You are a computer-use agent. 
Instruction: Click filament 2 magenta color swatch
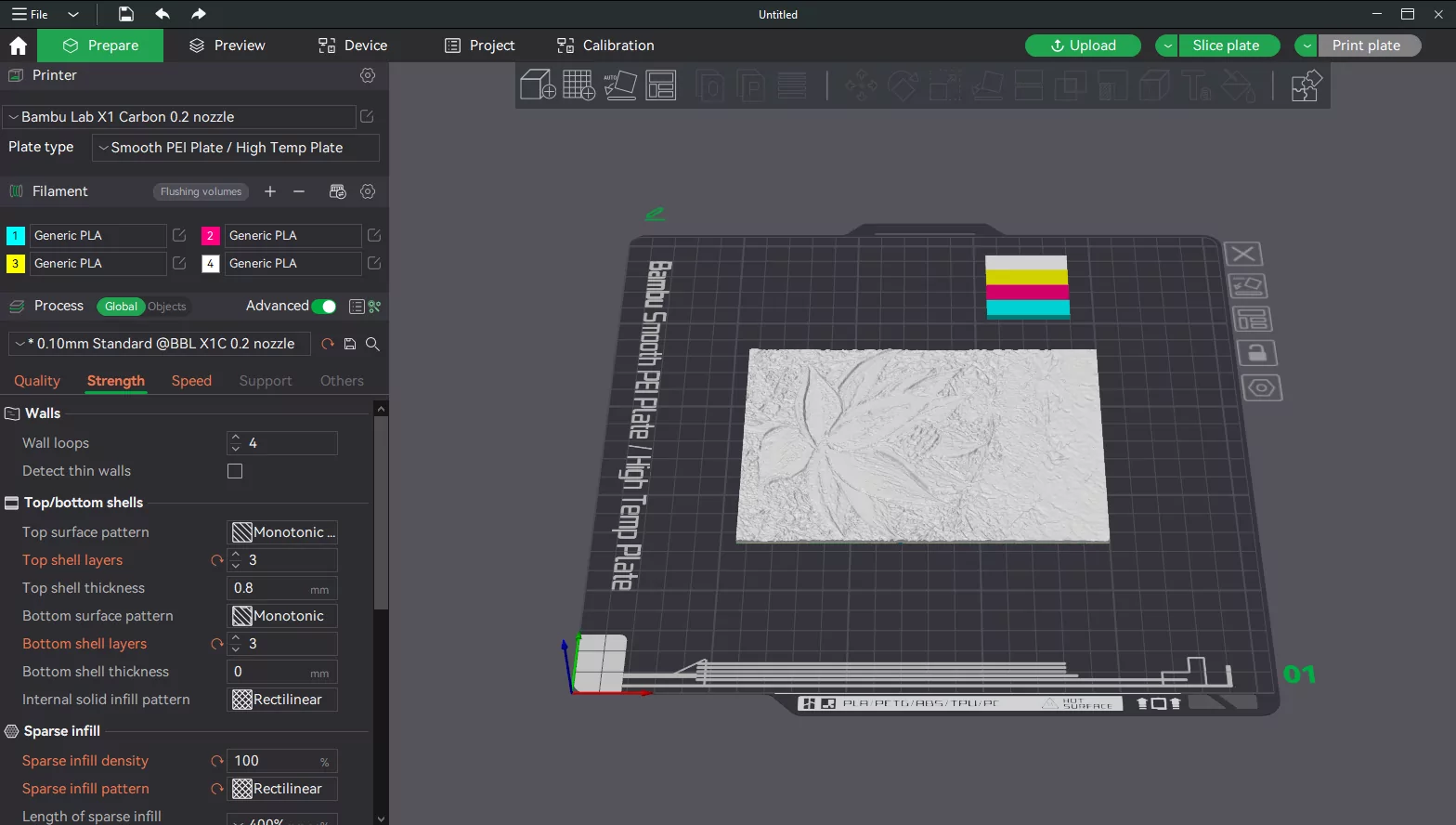(211, 236)
